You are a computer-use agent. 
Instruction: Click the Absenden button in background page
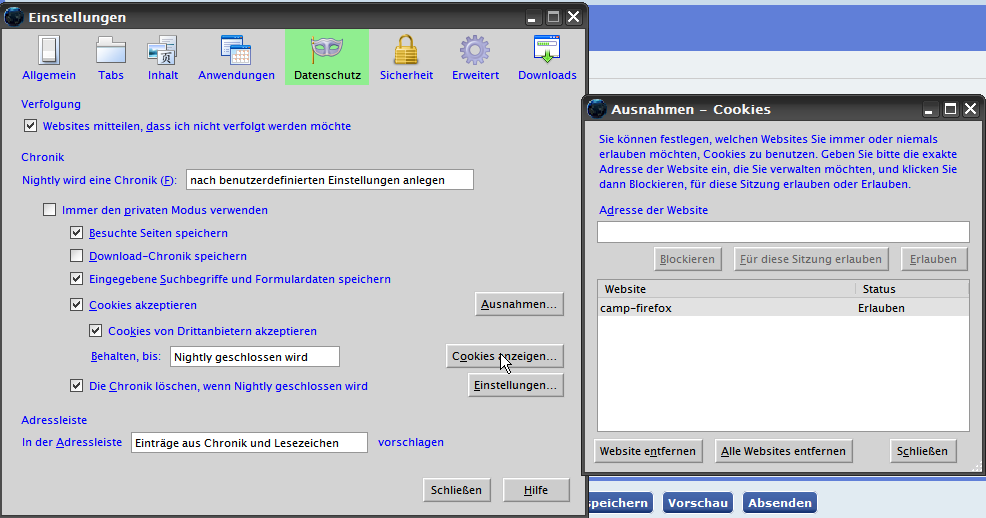780,503
